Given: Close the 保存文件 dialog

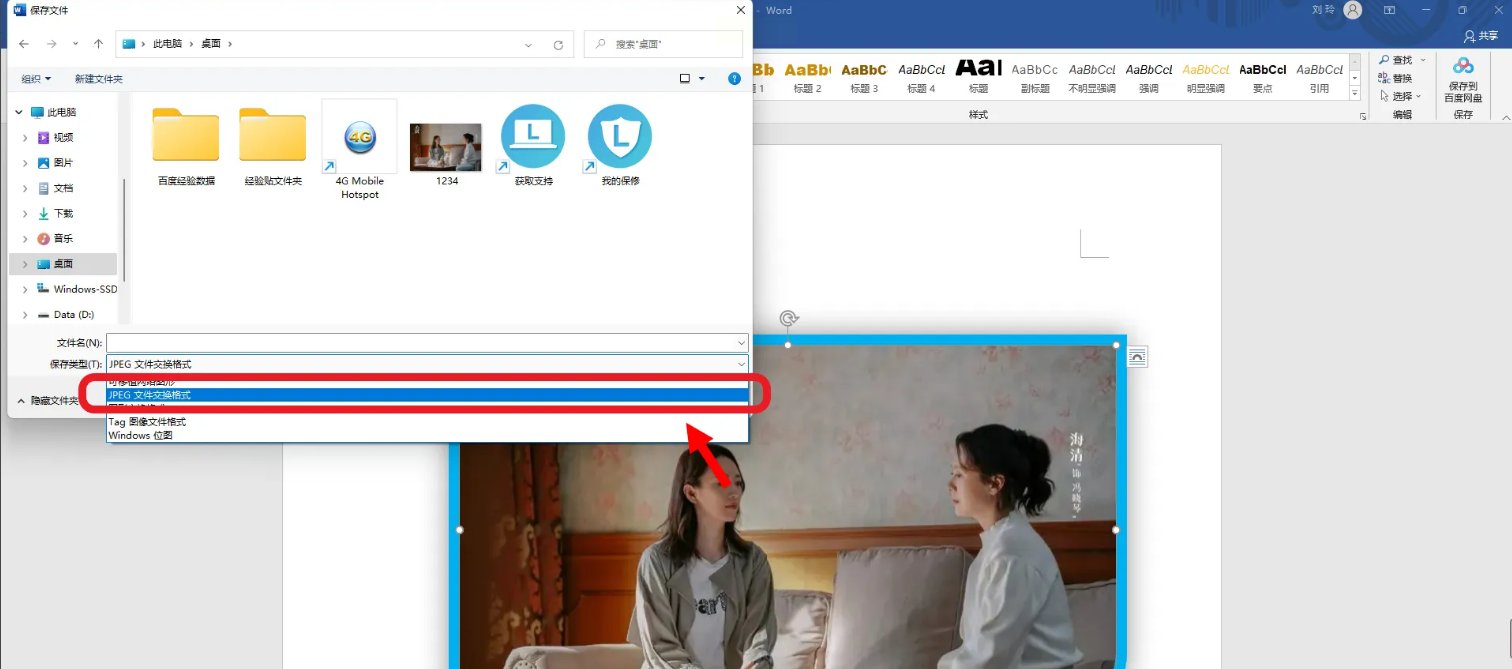Looking at the screenshot, I should click(740, 10).
